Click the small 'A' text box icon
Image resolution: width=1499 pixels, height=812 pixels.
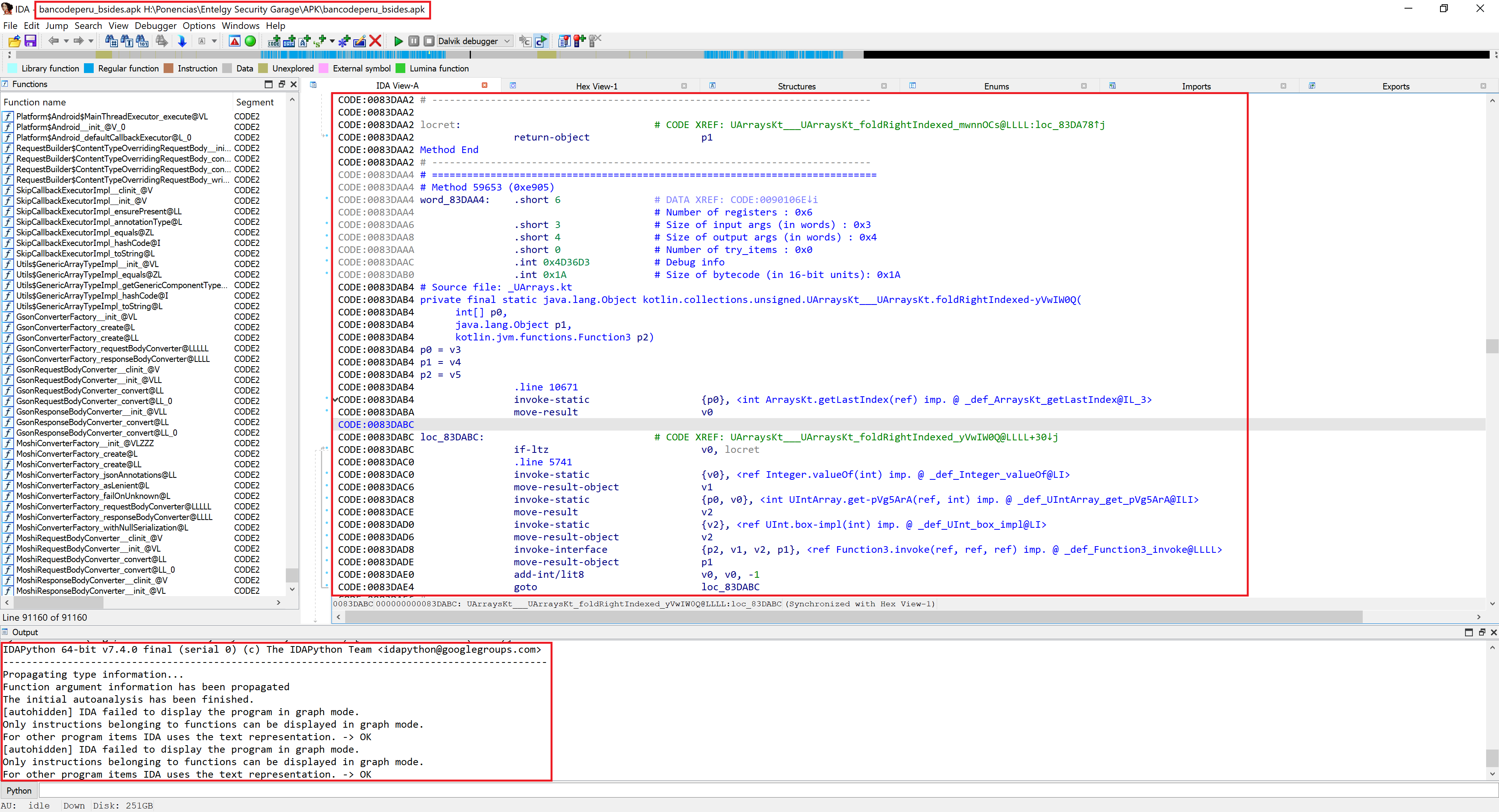[202, 41]
